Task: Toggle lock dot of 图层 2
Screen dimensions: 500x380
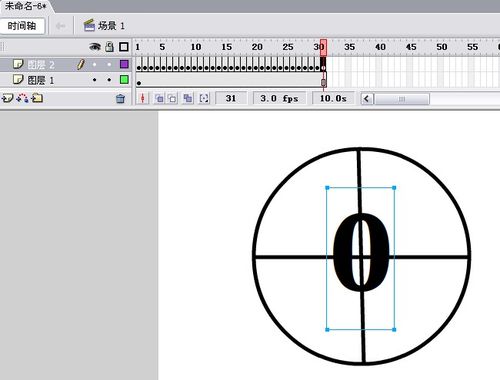Action: 109,65
